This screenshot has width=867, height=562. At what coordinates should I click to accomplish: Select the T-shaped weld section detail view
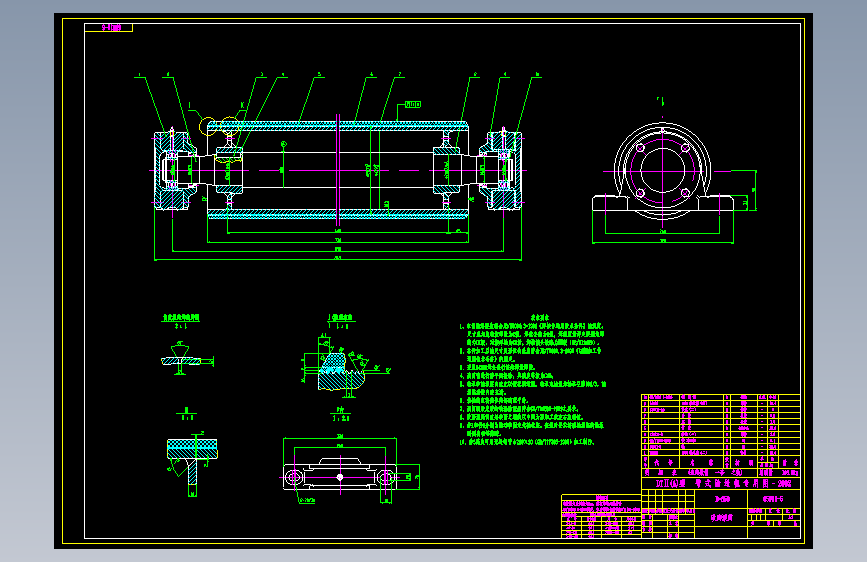tap(192, 464)
